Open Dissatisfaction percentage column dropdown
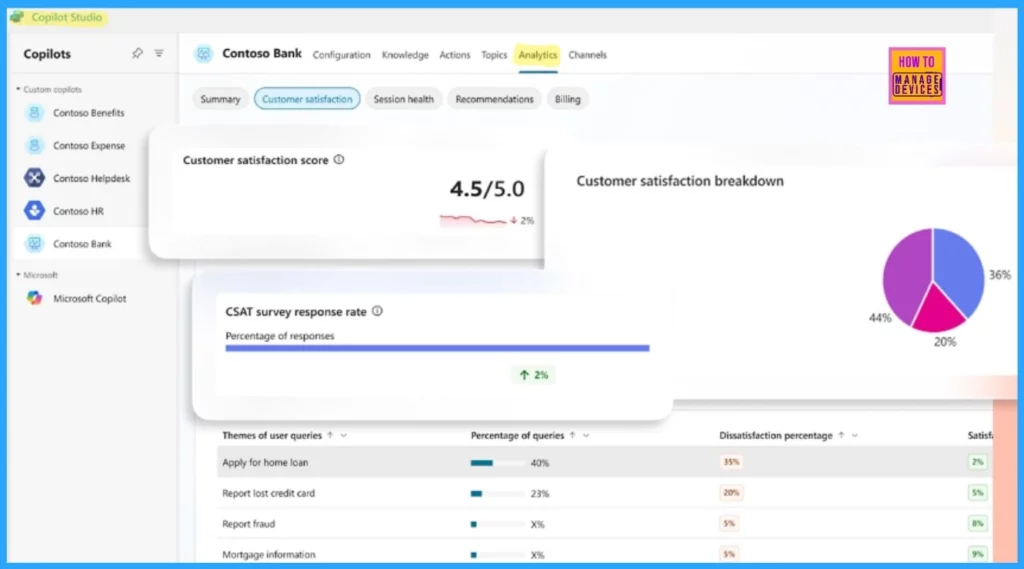Screen dimensions: 1024x569 (854, 435)
